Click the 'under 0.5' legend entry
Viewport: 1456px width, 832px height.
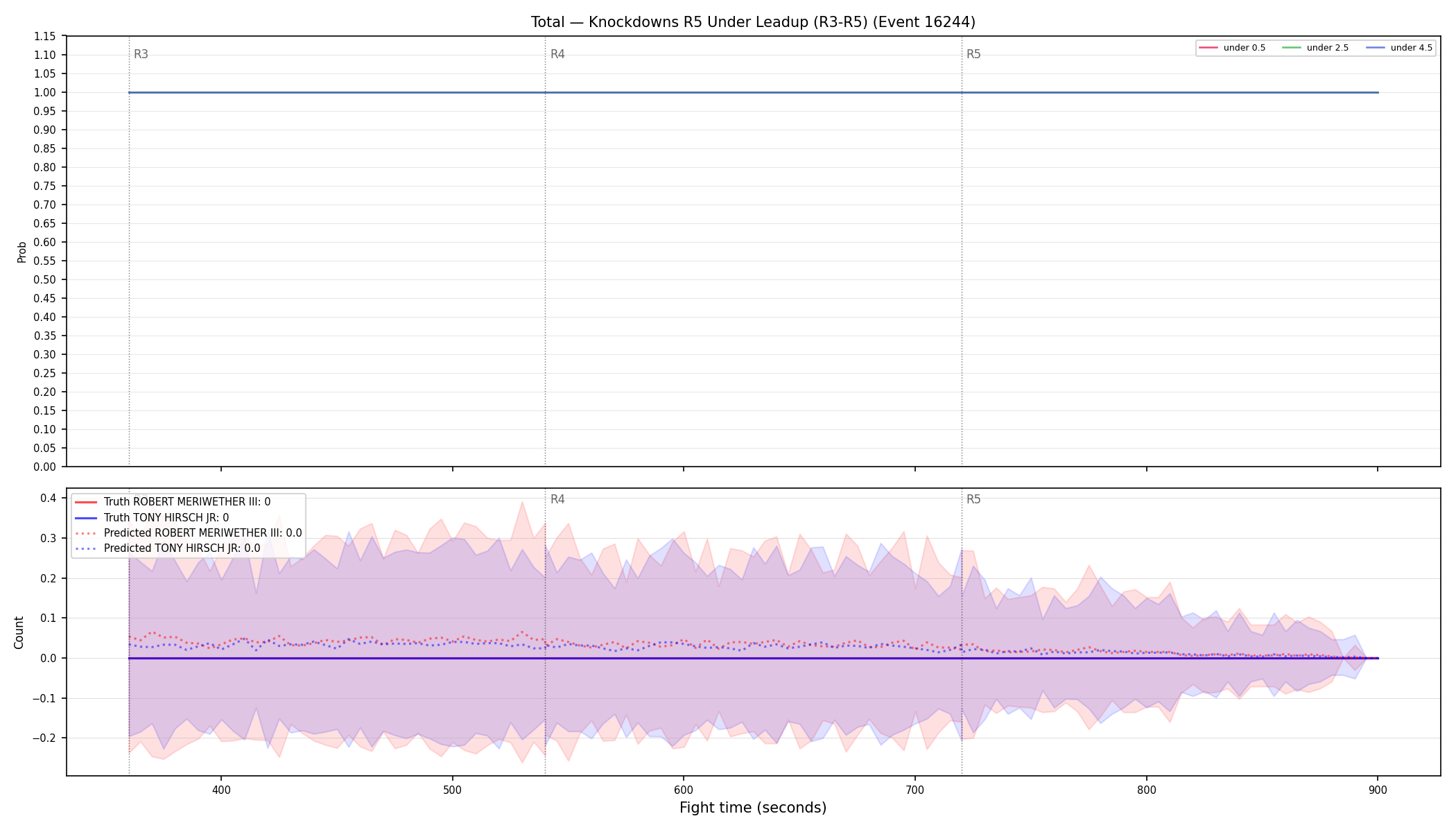(x=1232, y=48)
